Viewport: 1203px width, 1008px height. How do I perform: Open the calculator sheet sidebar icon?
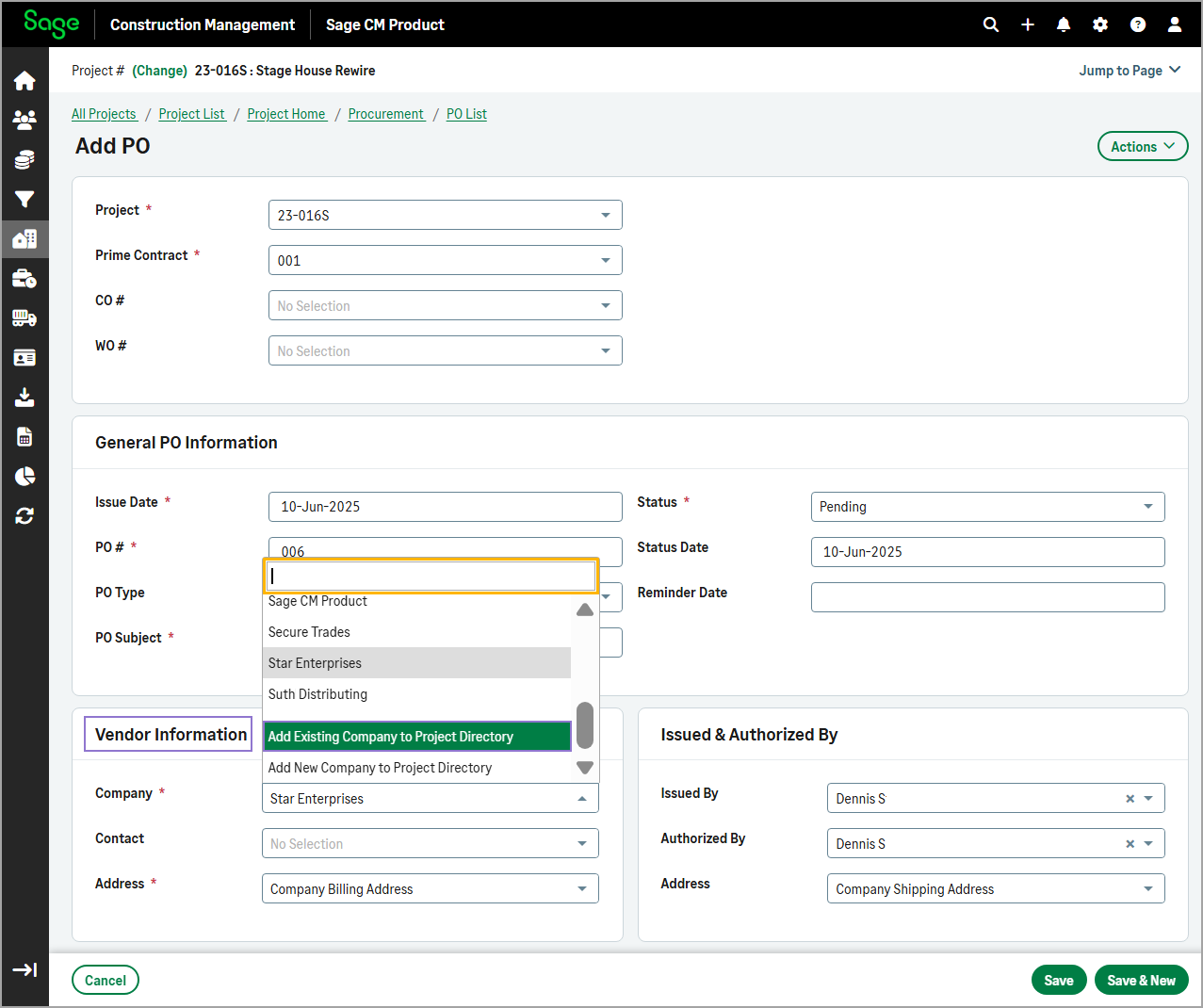click(x=24, y=436)
